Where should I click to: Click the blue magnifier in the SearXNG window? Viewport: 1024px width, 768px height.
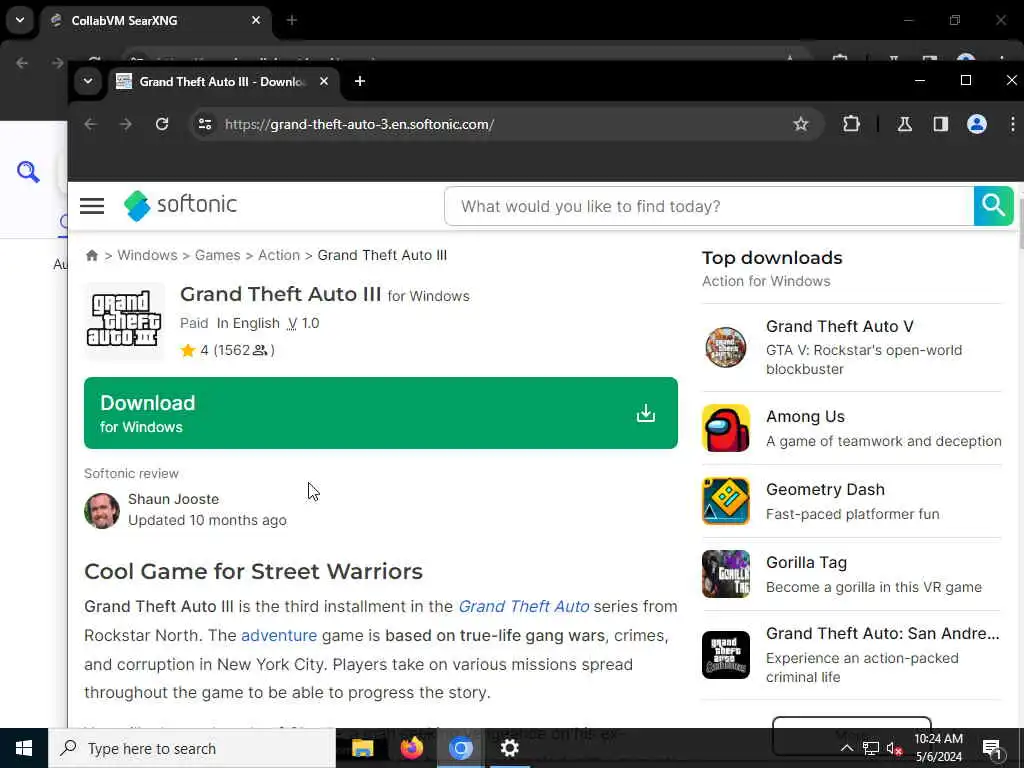[x=28, y=172]
